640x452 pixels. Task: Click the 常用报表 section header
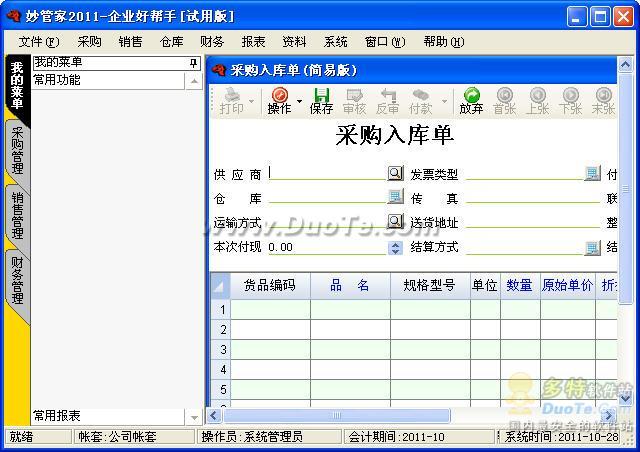(108, 416)
